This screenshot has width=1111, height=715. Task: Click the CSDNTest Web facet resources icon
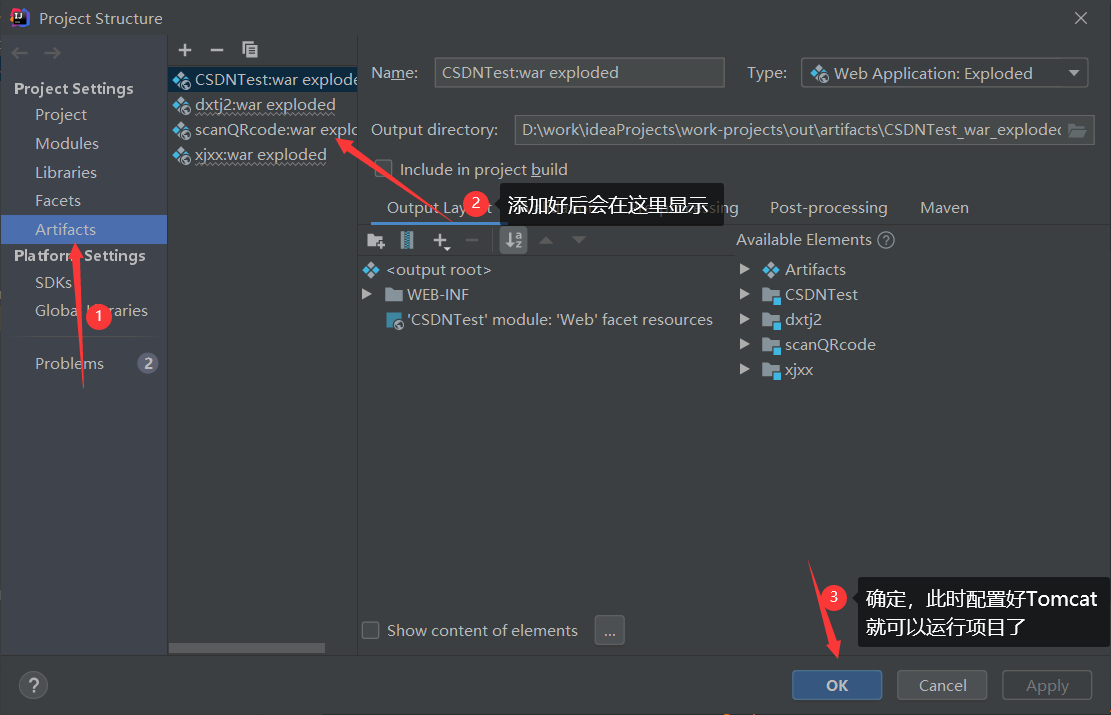[395, 320]
